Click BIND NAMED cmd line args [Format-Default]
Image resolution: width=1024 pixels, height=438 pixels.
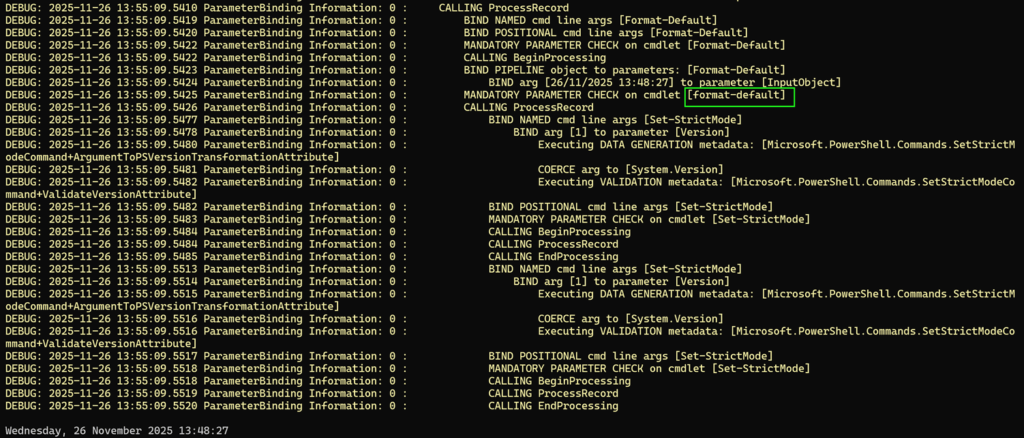[590, 20]
